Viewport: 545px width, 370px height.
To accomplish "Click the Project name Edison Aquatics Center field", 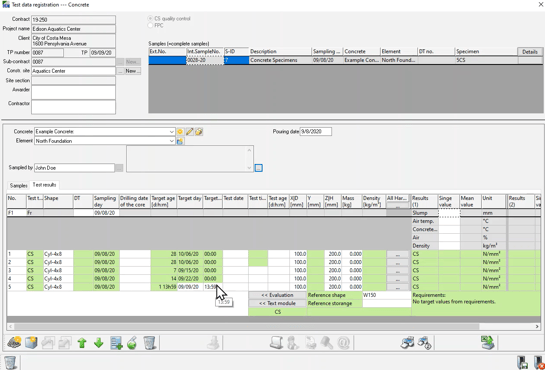I will click(74, 29).
